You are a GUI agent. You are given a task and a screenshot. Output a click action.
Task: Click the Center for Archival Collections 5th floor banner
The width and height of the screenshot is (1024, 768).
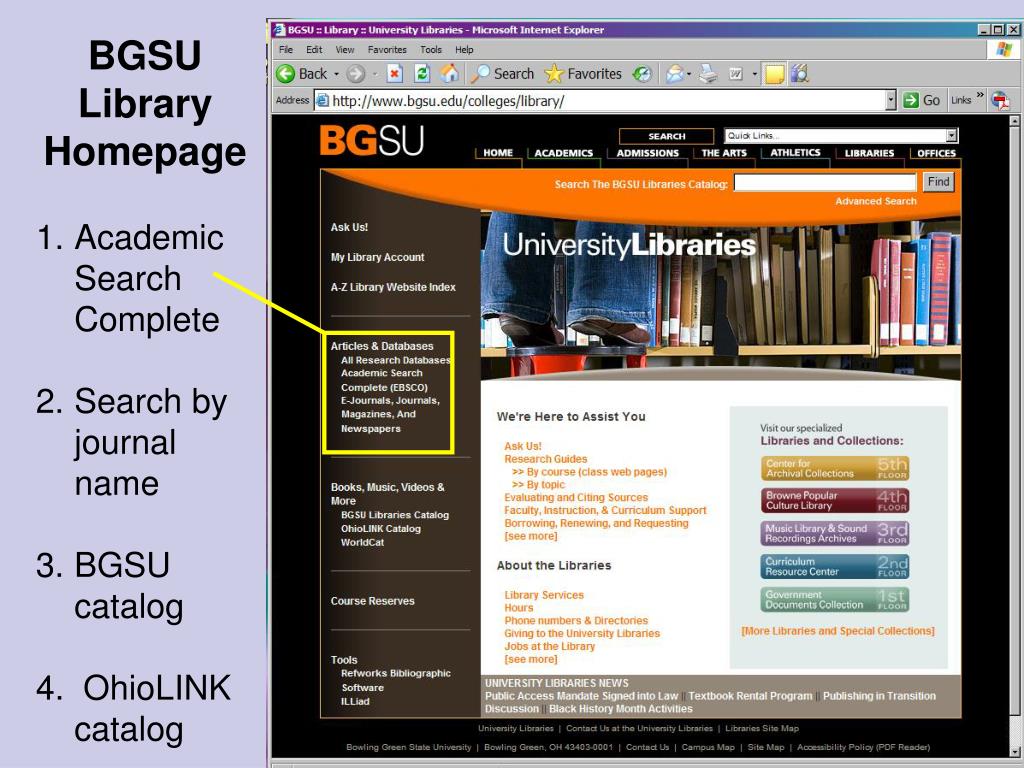835,468
